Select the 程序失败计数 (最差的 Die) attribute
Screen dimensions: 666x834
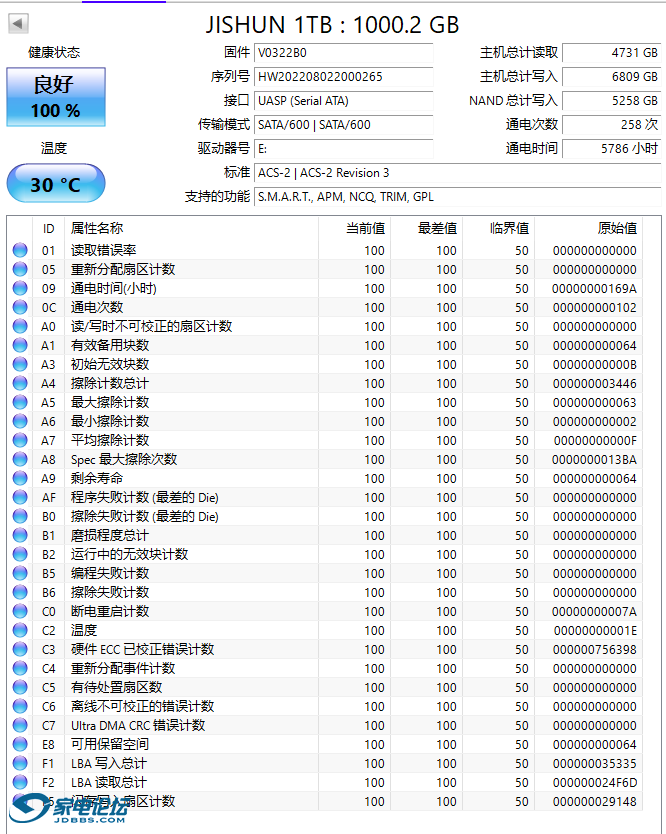tap(145, 497)
